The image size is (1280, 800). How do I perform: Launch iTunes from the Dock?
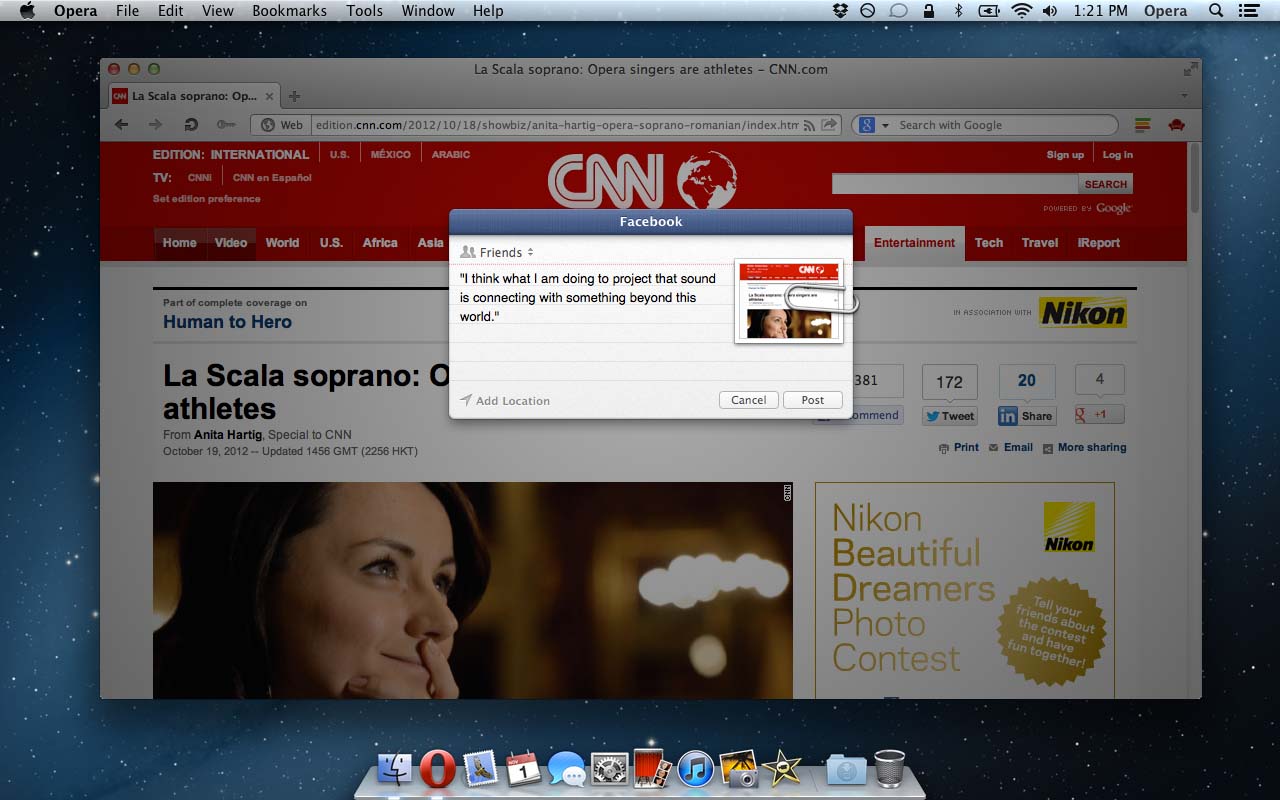696,769
